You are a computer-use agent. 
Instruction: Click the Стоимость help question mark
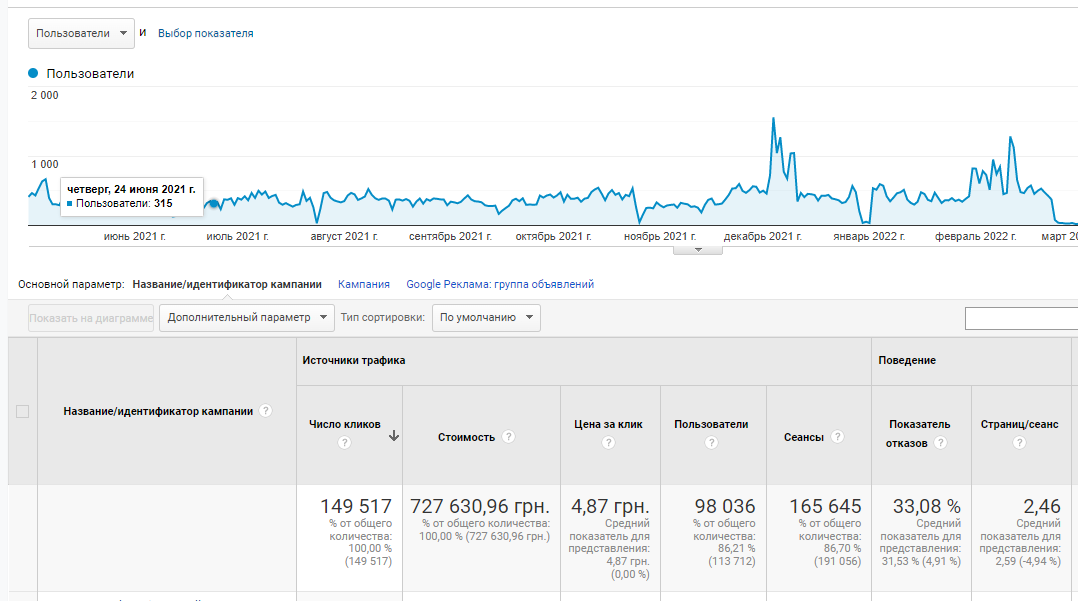tap(509, 437)
